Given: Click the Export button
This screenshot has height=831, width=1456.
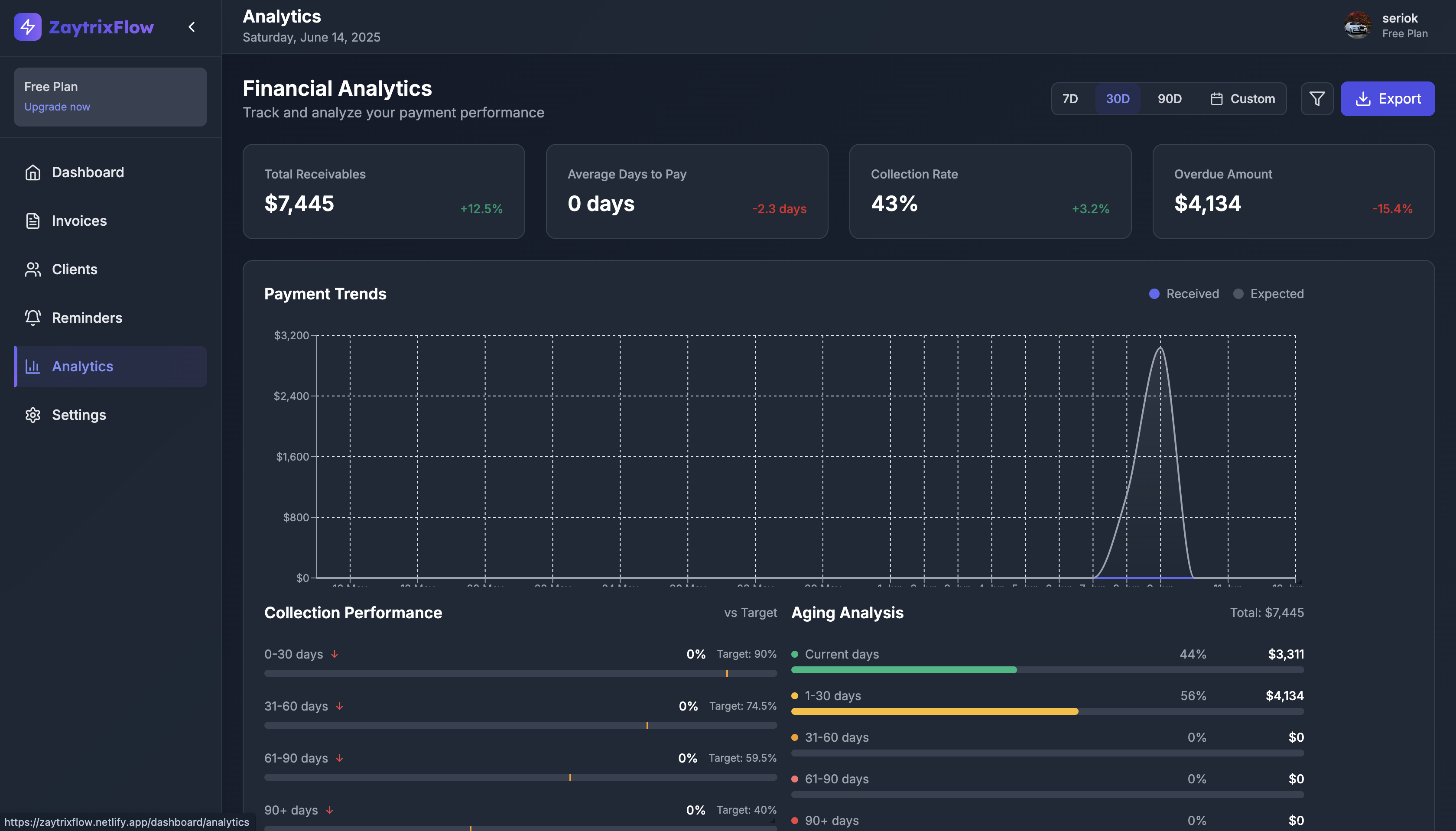Looking at the screenshot, I should tap(1388, 99).
